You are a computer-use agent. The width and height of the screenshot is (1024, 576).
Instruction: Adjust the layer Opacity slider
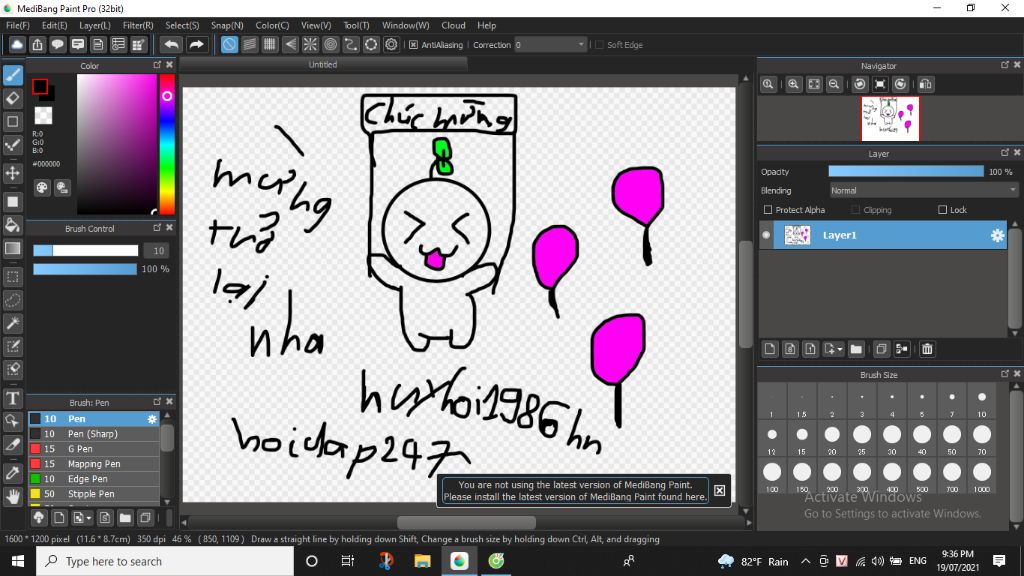coord(906,171)
